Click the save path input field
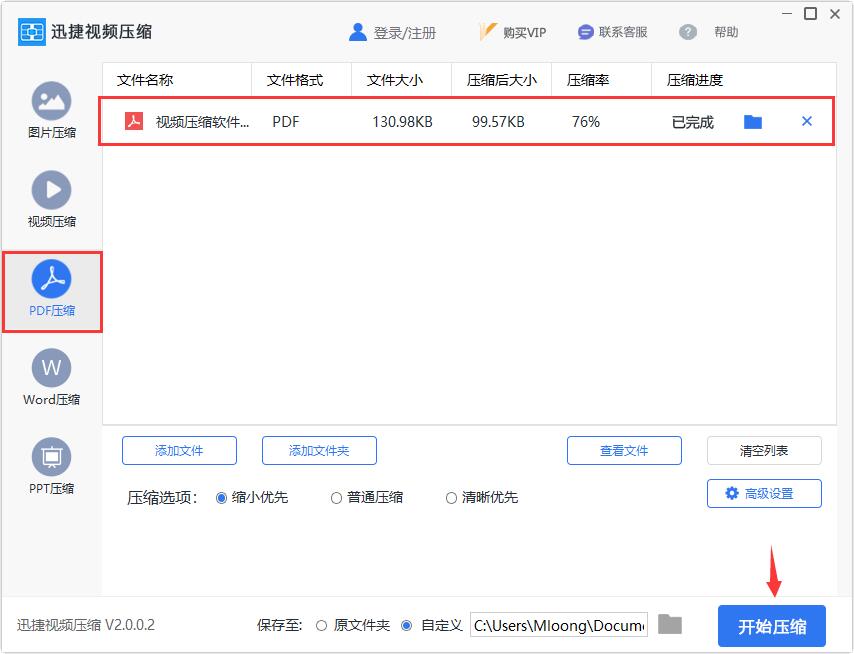The height and width of the screenshot is (654, 854). (559, 625)
